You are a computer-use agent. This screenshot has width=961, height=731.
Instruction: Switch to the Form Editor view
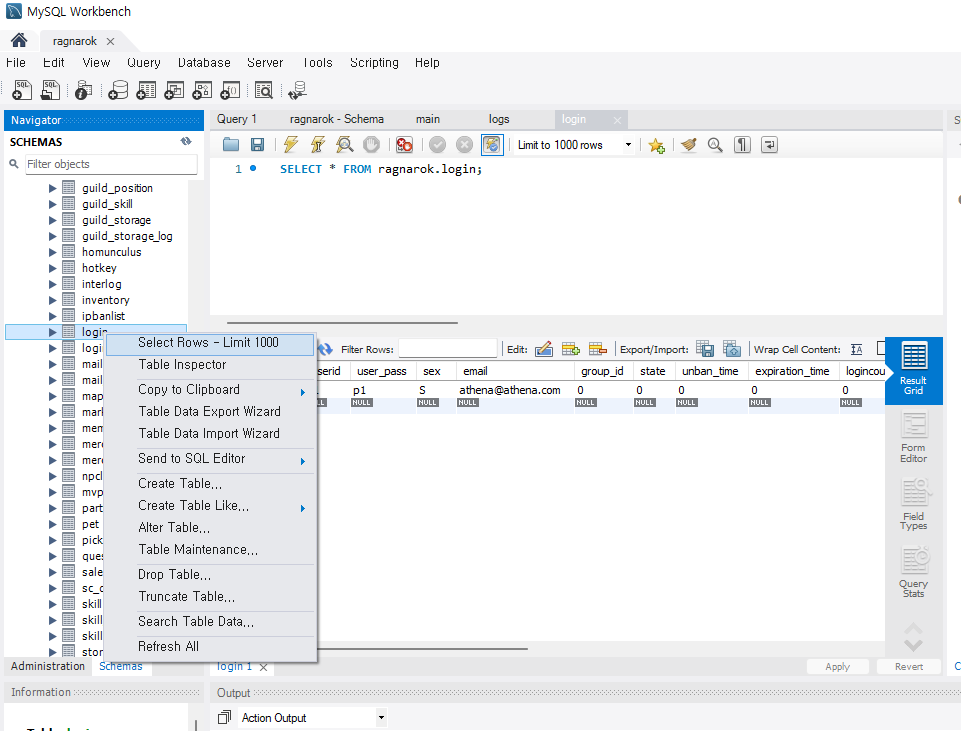[x=913, y=437]
